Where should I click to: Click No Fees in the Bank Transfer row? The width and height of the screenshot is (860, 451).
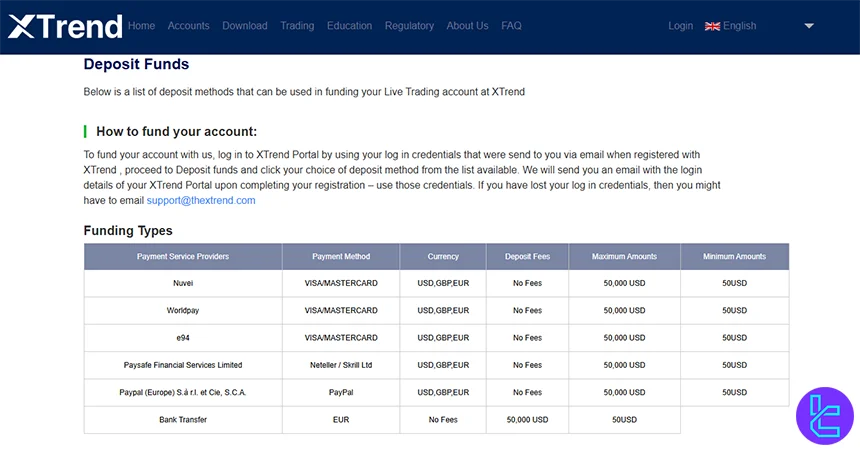443,420
